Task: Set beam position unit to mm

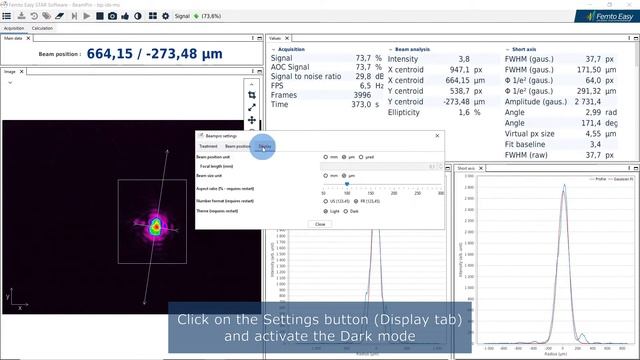Action: 325,157
